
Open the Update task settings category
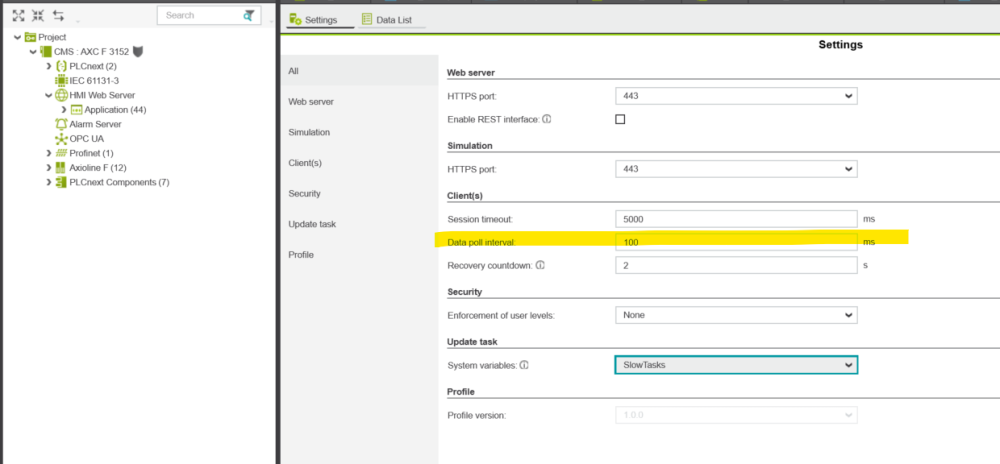pos(314,224)
